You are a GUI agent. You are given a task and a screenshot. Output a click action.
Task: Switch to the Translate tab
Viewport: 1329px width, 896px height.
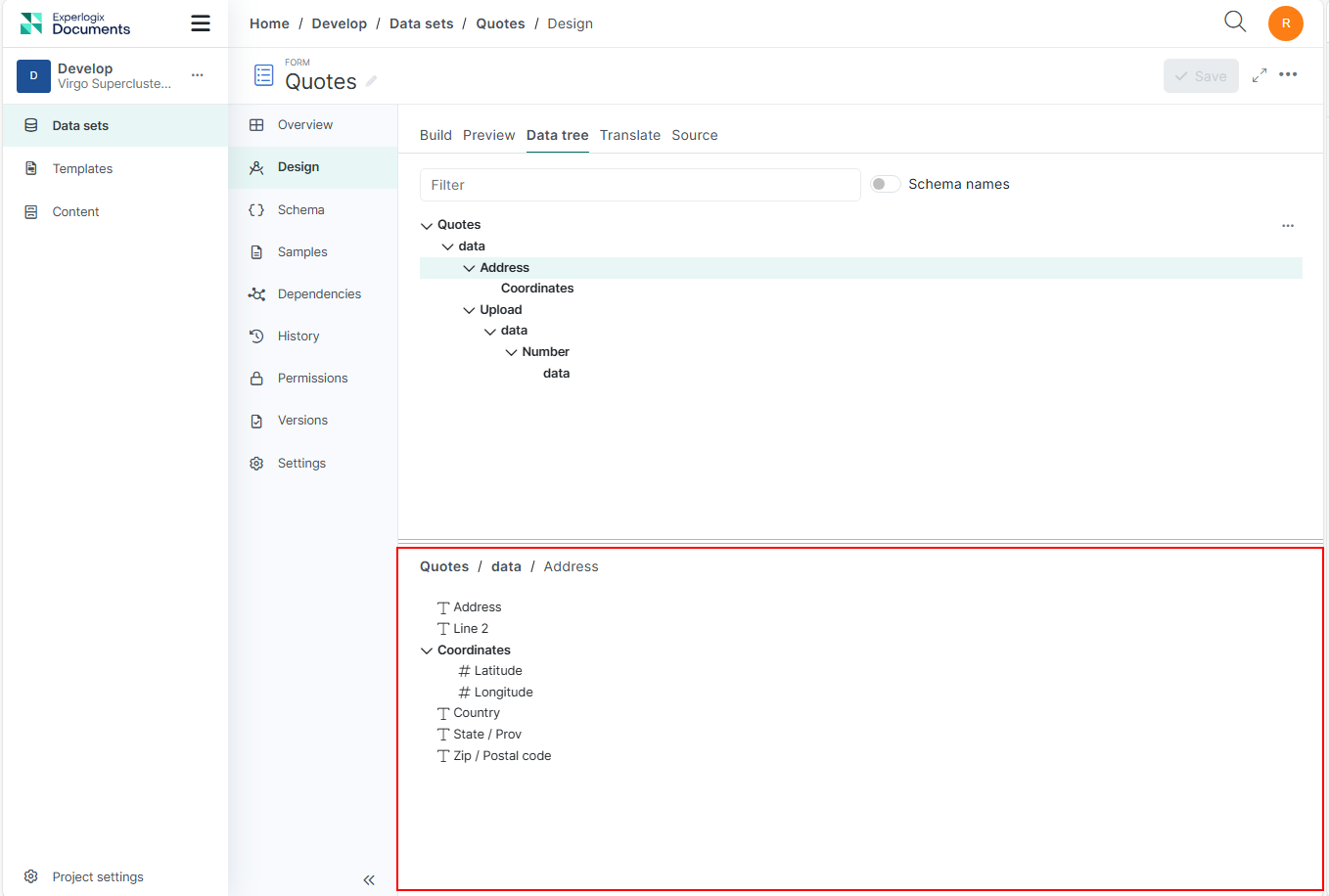630,135
